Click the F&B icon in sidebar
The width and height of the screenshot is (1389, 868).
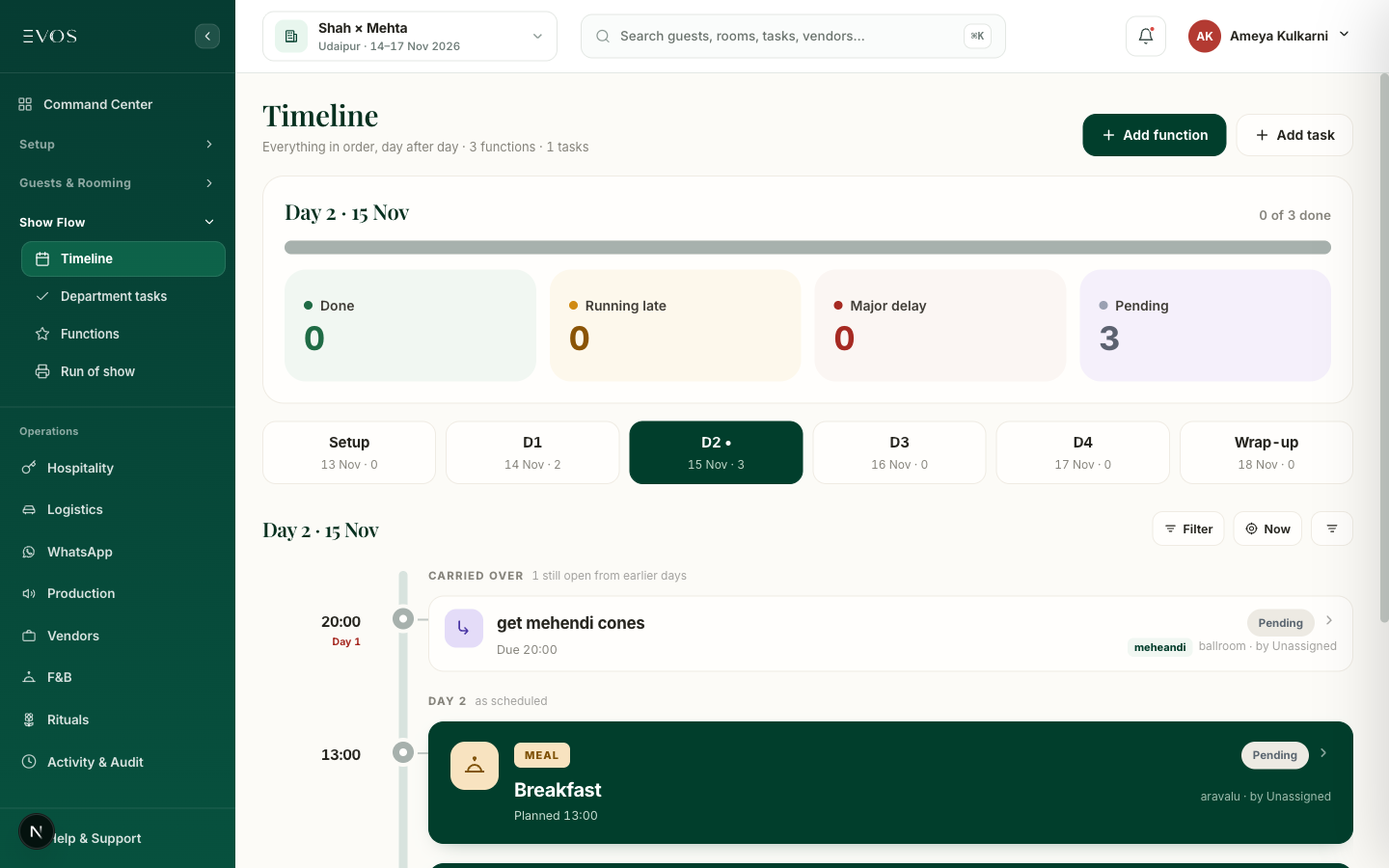pos(29,677)
